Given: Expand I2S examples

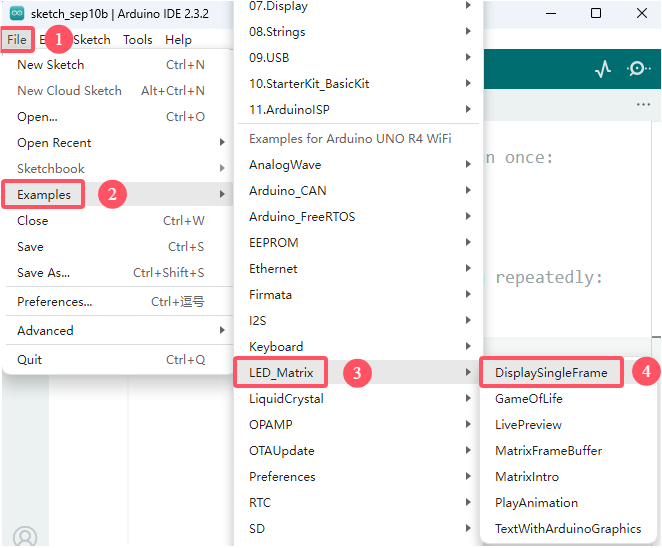Looking at the screenshot, I should click(x=359, y=321).
